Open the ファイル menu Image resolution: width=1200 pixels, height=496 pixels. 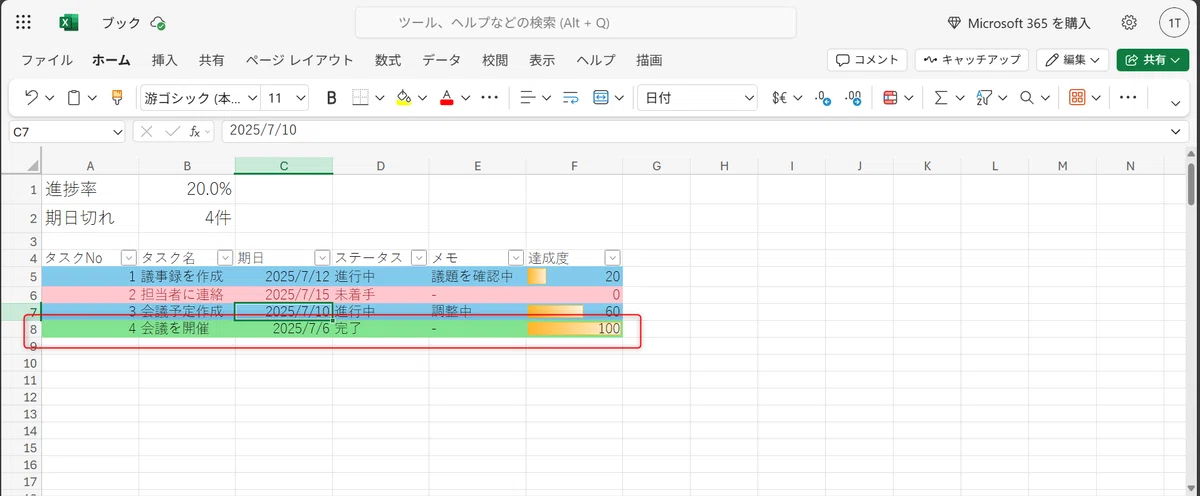coord(47,60)
